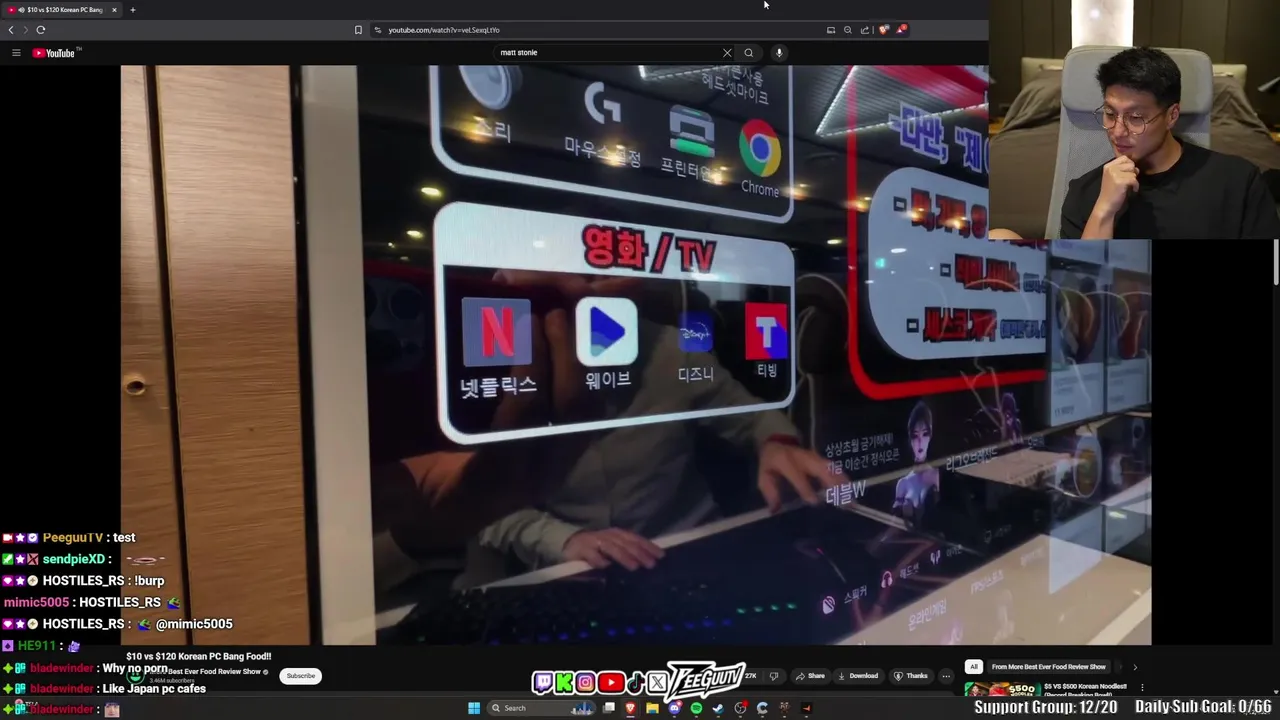
Task: Subscribe to Best Ever Food Review Show
Action: tap(300, 676)
